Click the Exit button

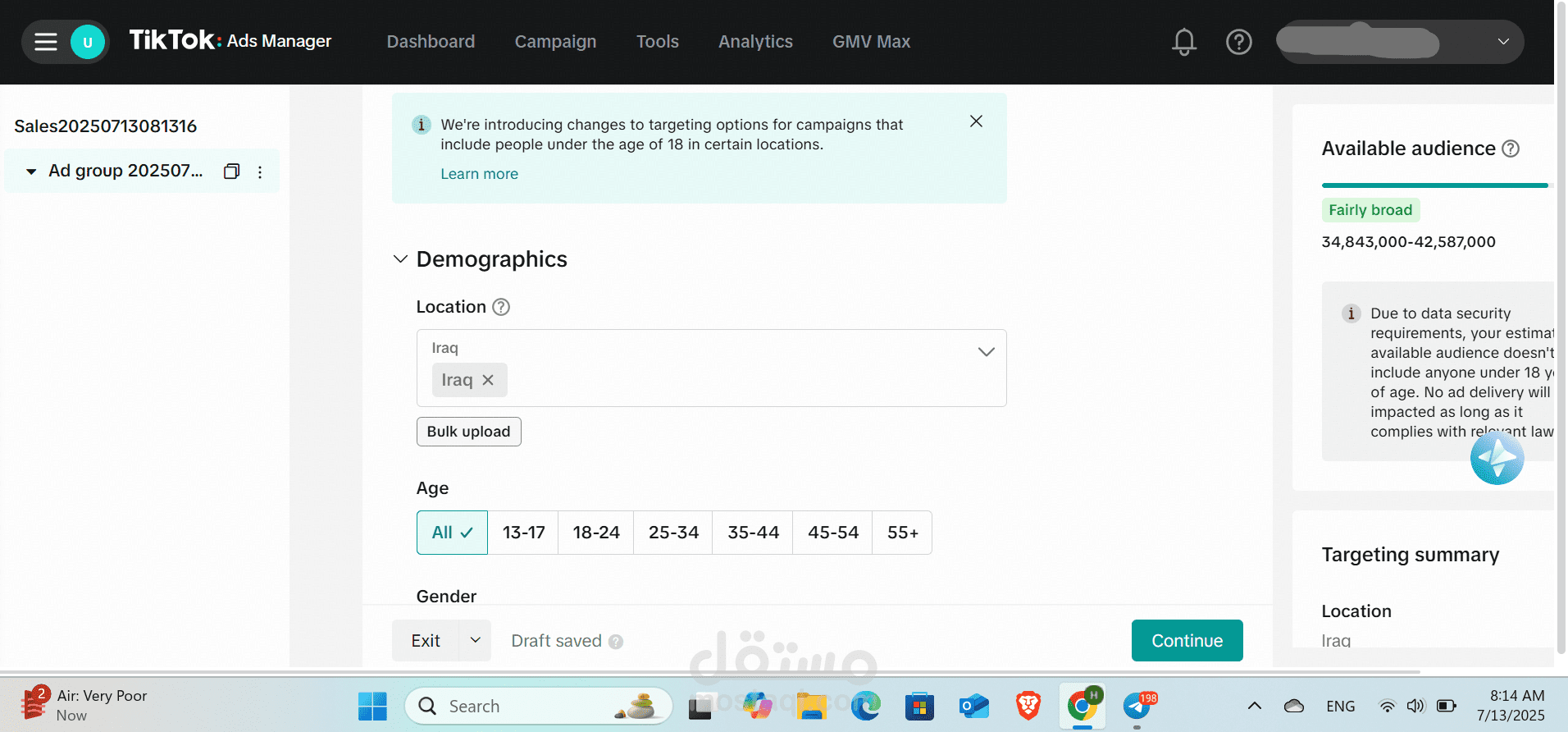tap(425, 640)
